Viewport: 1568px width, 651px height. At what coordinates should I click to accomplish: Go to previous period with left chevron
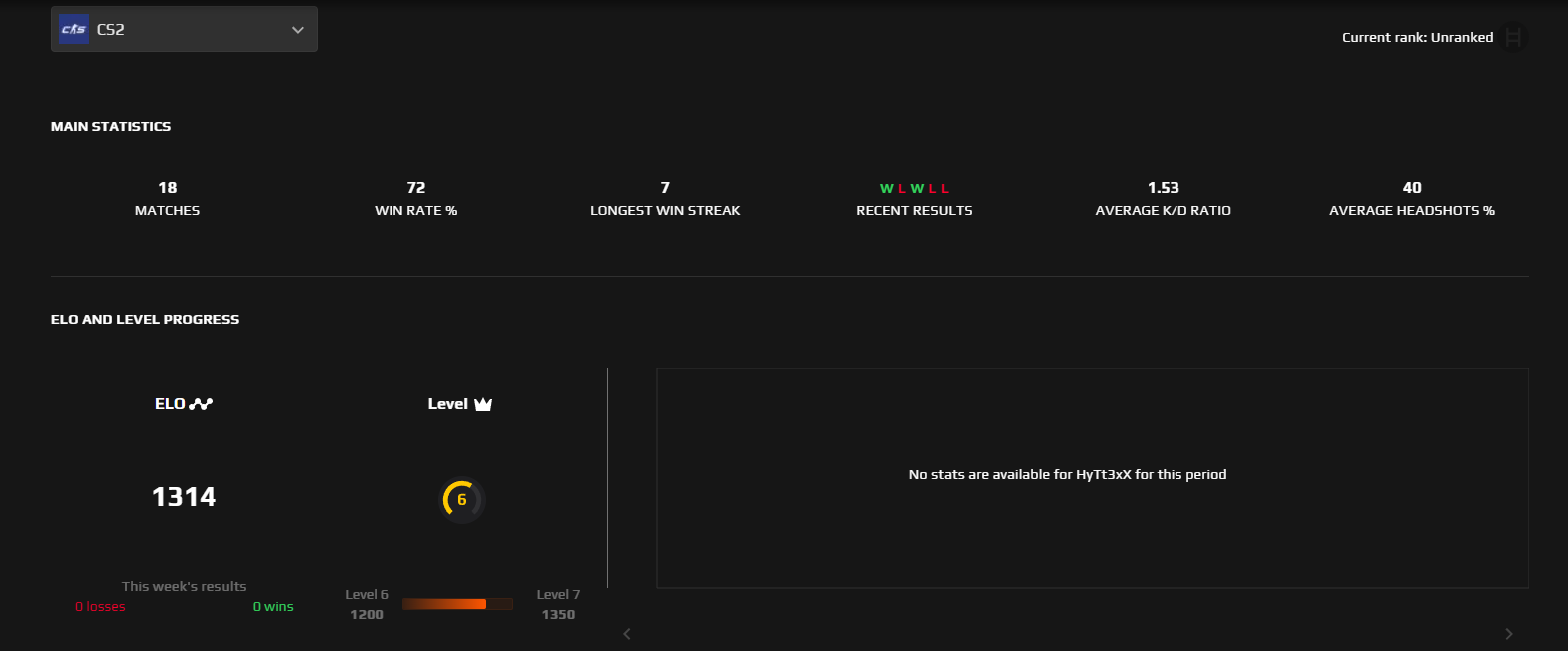627,634
